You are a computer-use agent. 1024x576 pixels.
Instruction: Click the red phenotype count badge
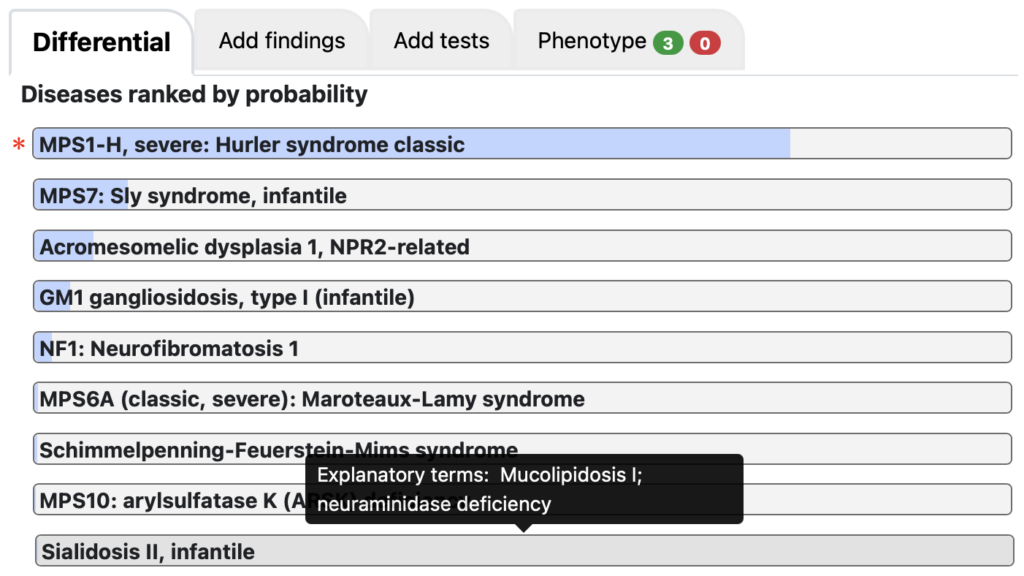(705, 43)
